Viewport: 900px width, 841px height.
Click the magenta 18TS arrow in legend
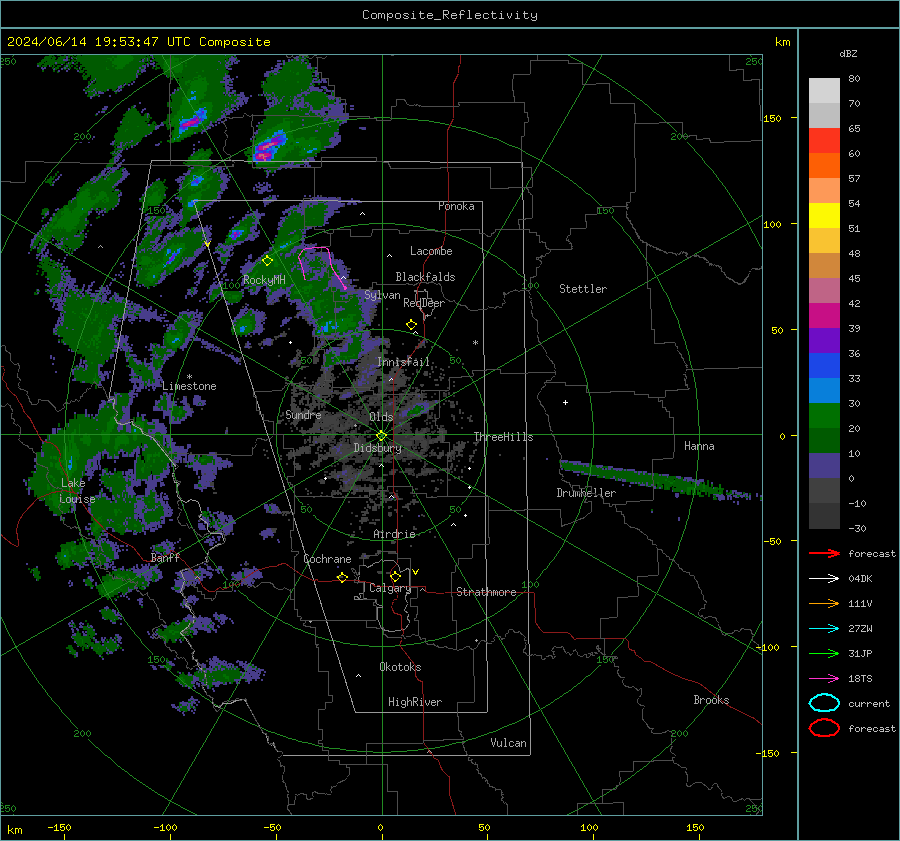click(824, 679)
